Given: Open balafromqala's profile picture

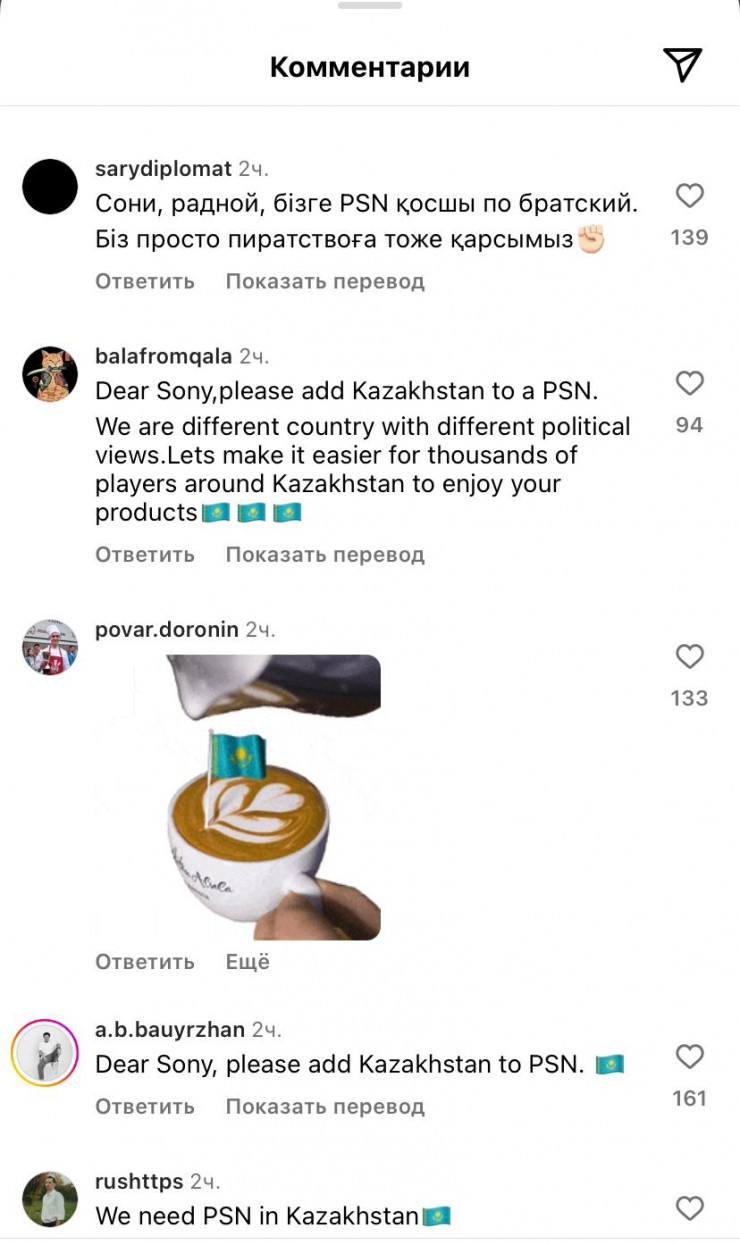Looking at the screenshot, I should [50, 375].
